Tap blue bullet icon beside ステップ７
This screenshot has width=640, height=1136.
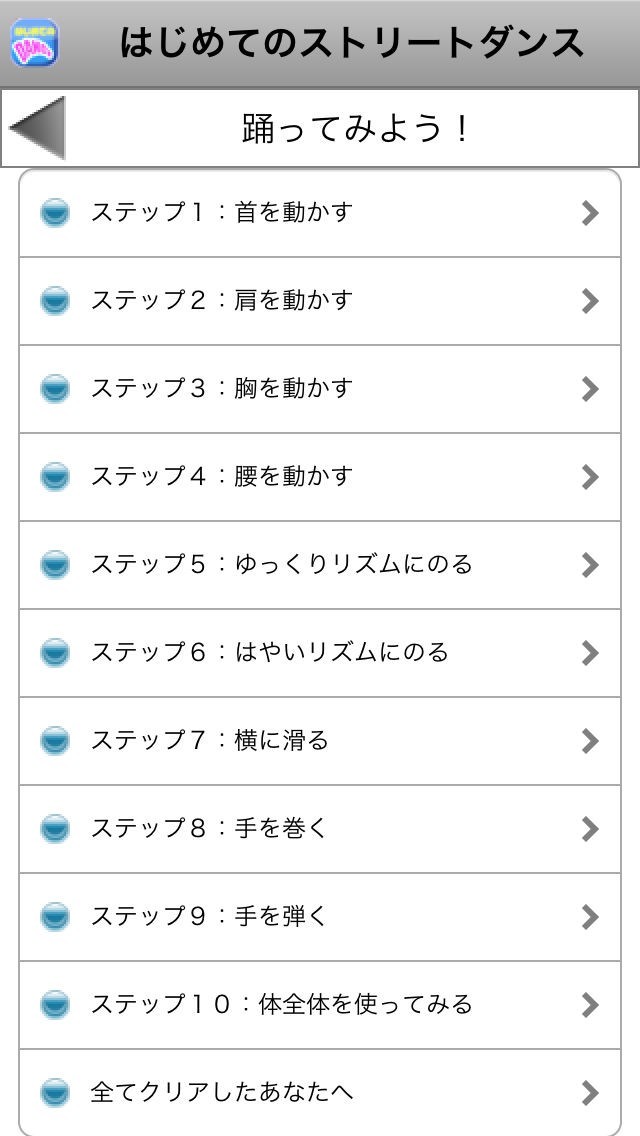[55, 741]
